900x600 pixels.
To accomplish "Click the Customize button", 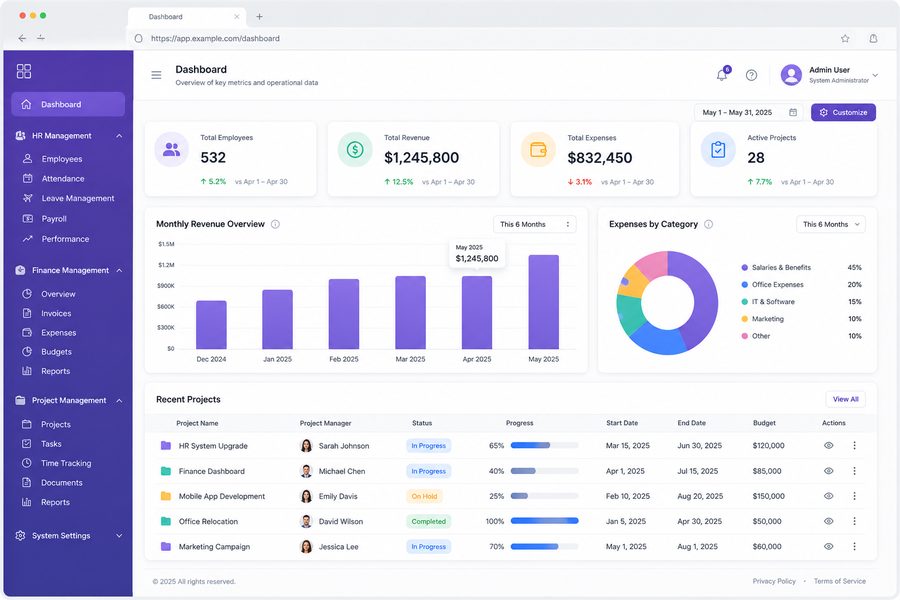I will pyautogui.click(x=843, y=113).
